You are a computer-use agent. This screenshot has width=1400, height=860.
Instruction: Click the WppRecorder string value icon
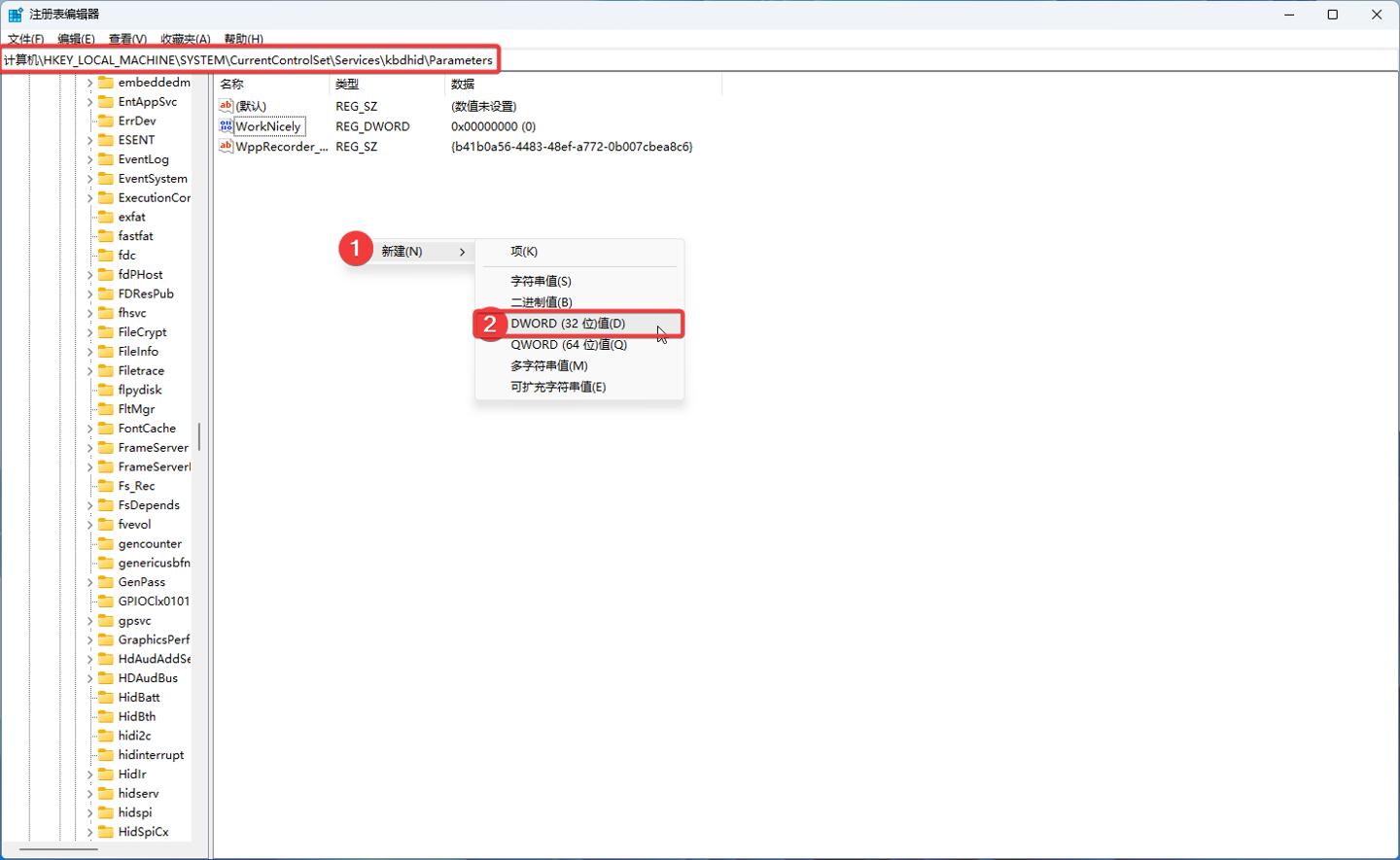[x=226, y=147]
